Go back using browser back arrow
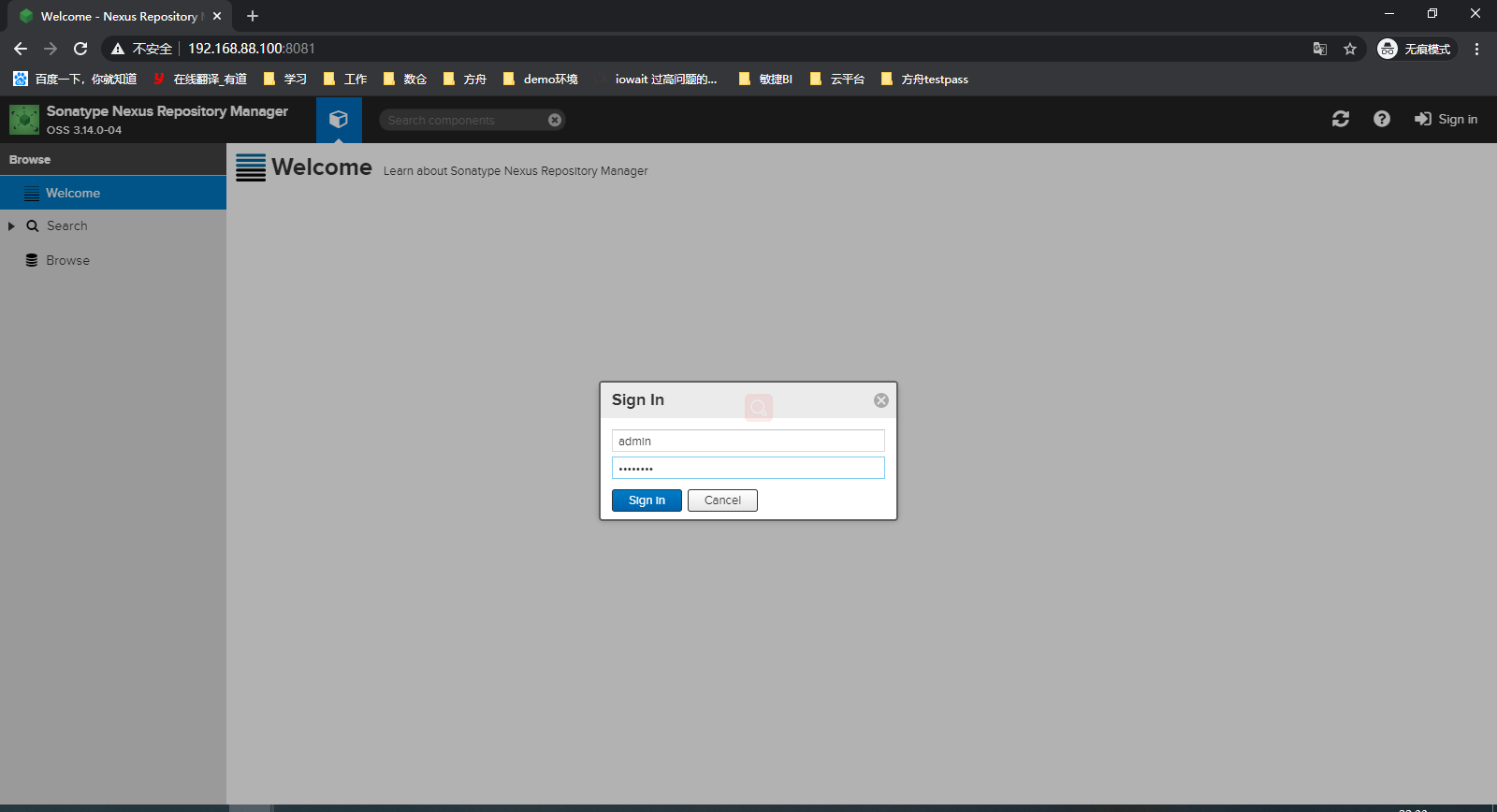Screen dimensions: 1497x812 [x=21, y=49]
